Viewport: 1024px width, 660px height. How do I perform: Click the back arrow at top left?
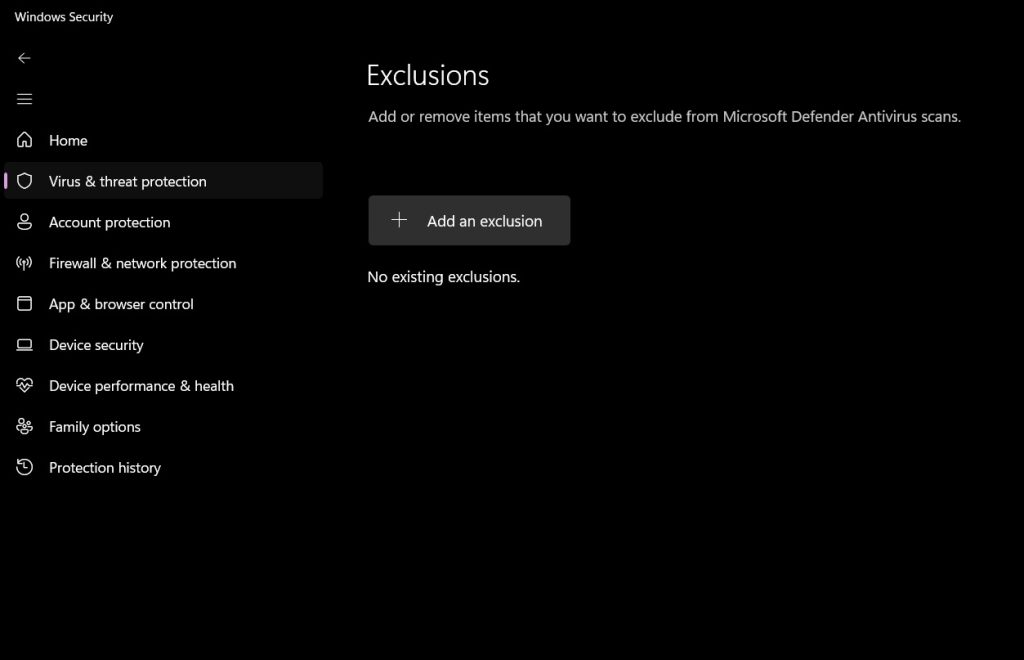pos(24,58)
